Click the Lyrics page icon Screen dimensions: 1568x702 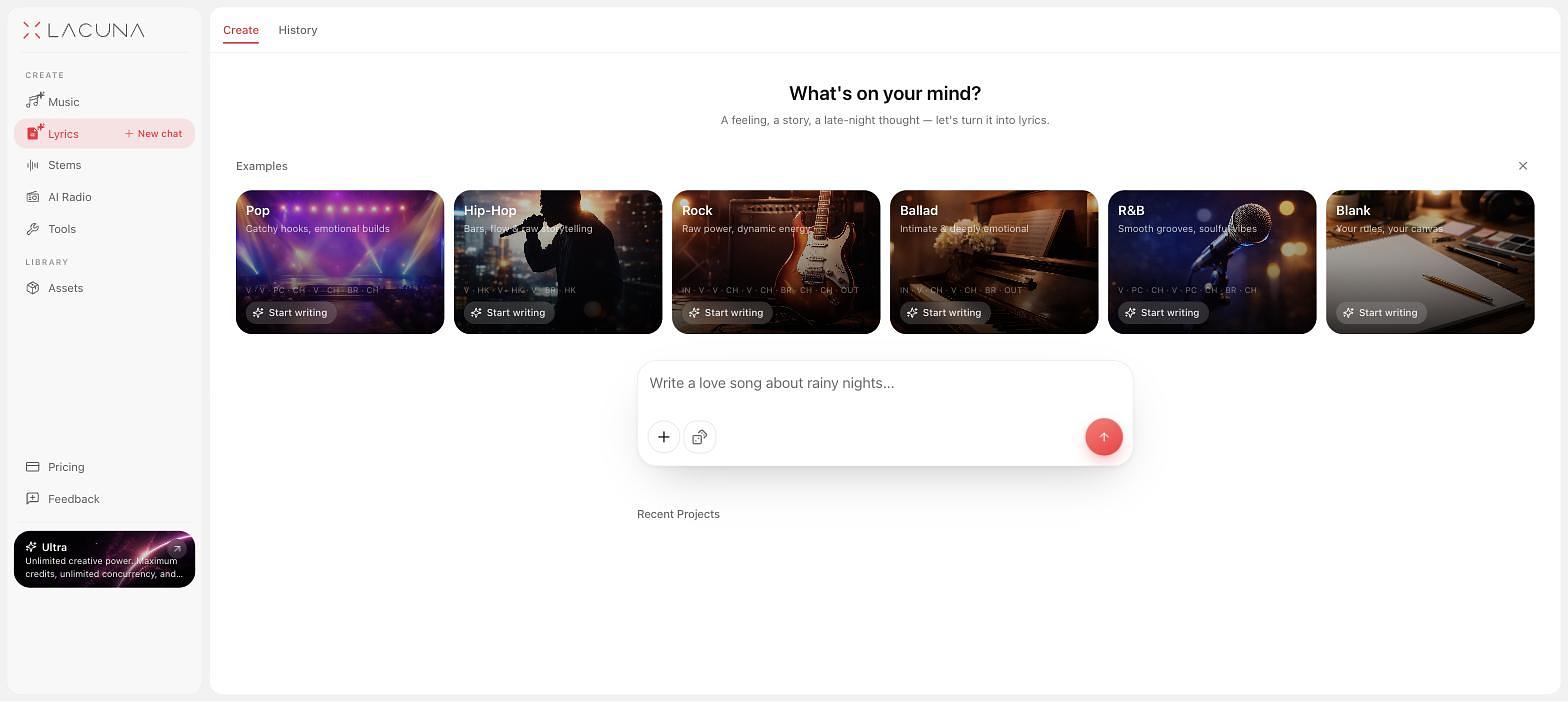pyautogui.click(x=34, y=133)
